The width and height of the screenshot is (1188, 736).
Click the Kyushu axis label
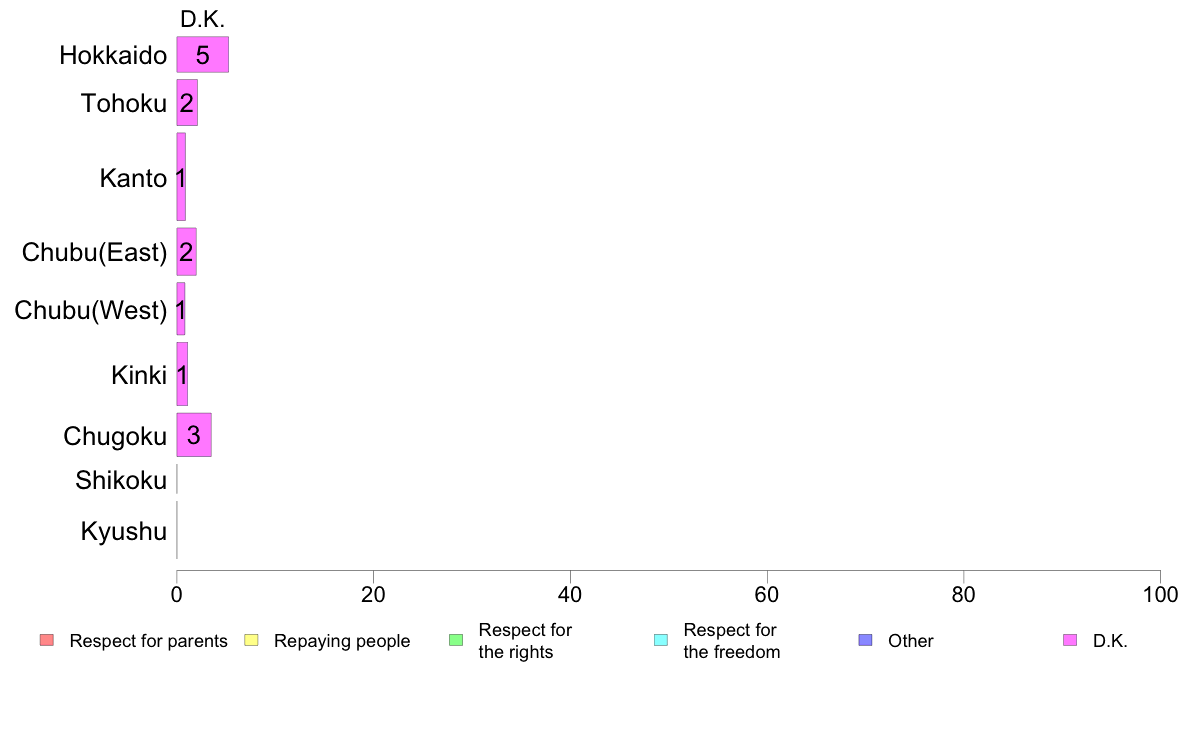123,531
